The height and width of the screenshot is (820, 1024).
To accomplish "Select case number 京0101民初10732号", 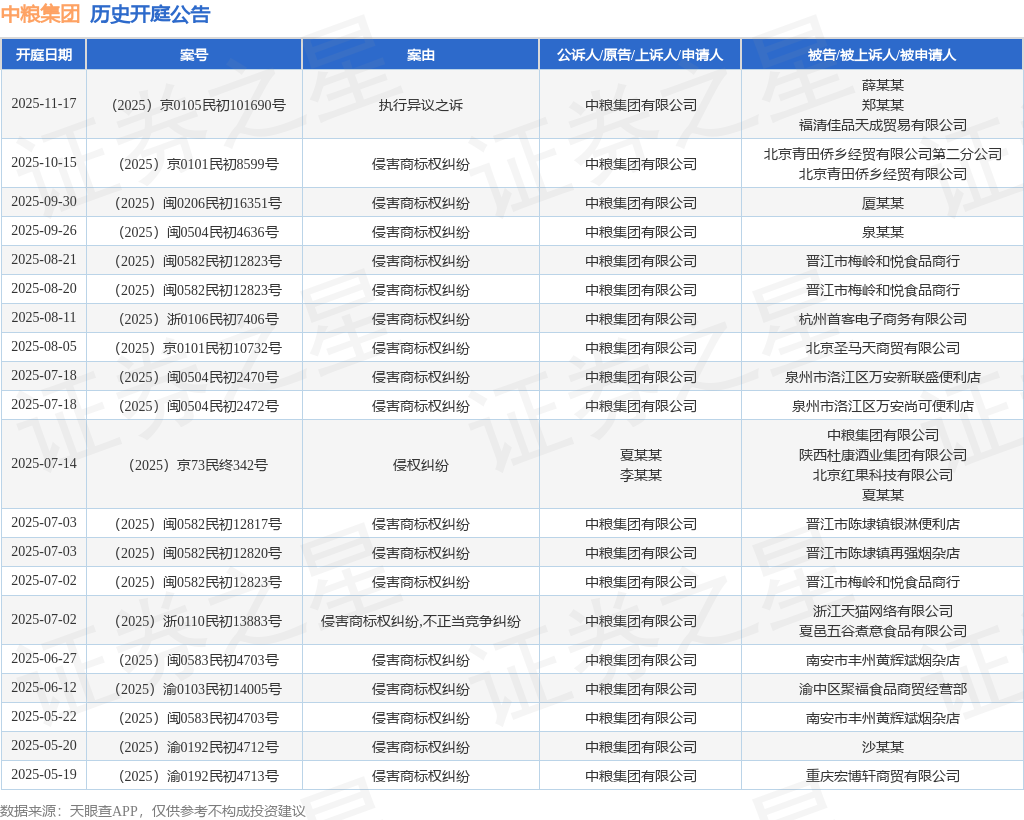I will pyautogui.click(x=199, y=348).
